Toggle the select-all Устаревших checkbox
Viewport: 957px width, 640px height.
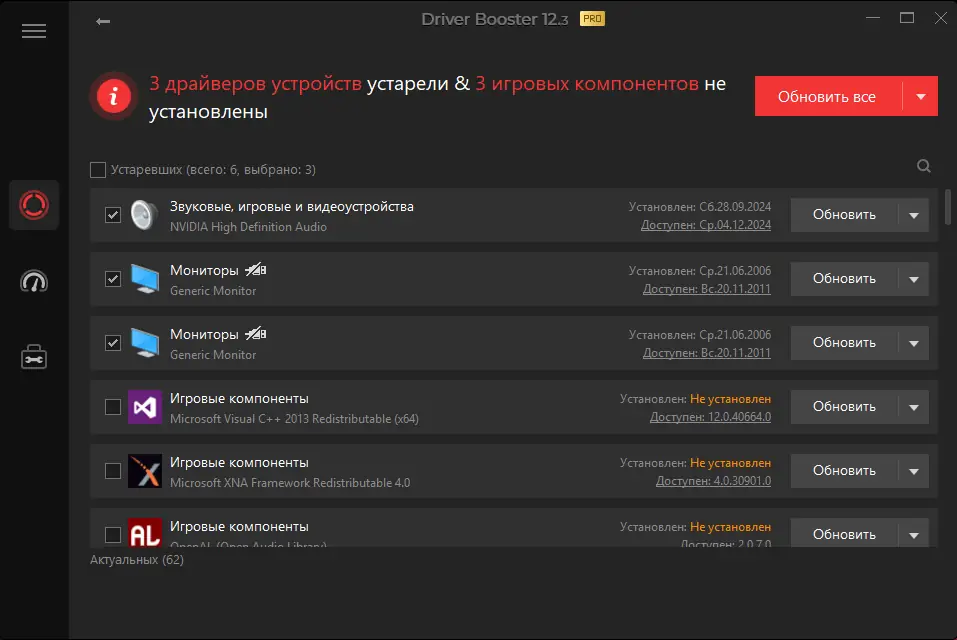click(98, 170)
